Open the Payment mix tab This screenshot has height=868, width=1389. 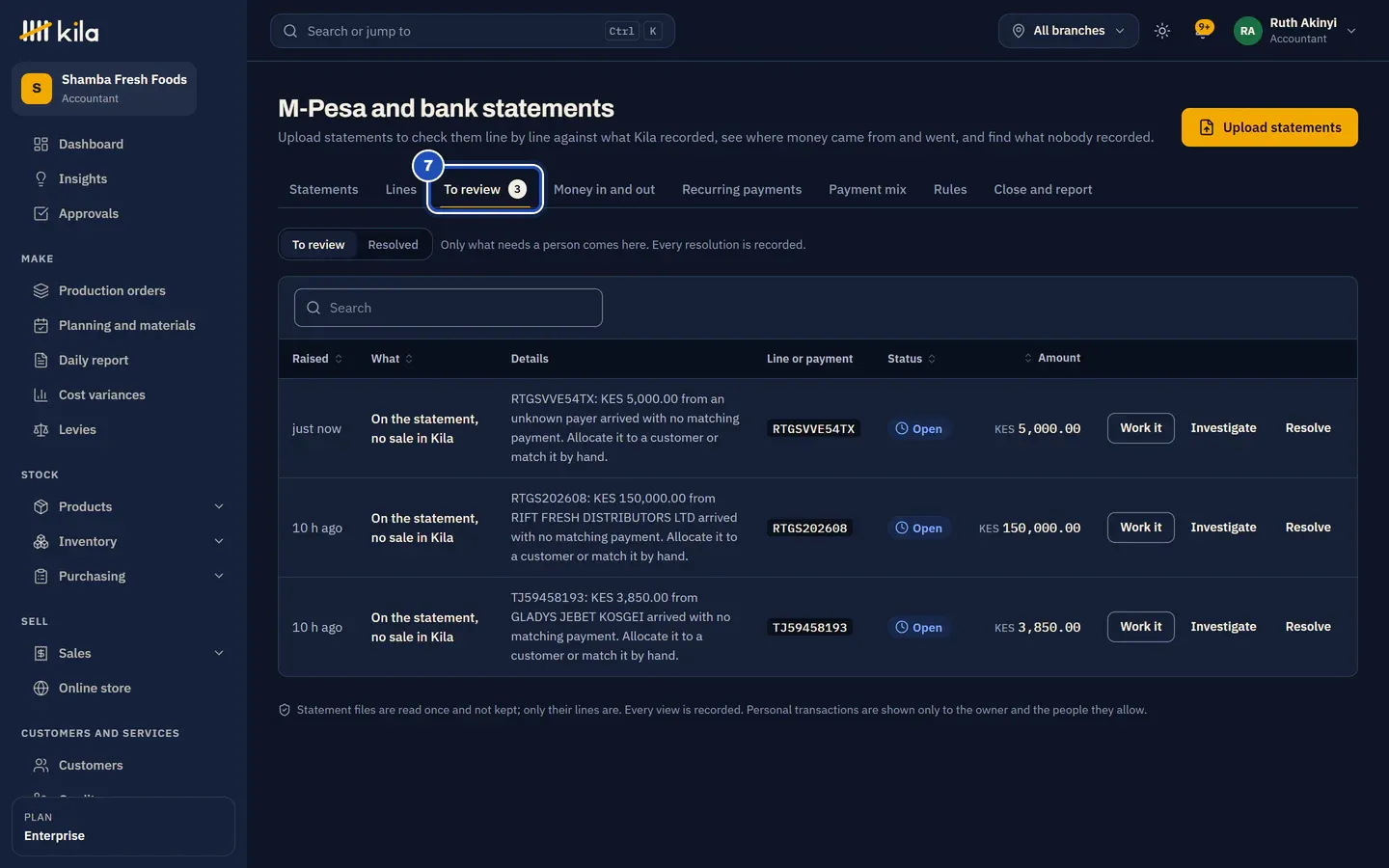pos(867,189)
